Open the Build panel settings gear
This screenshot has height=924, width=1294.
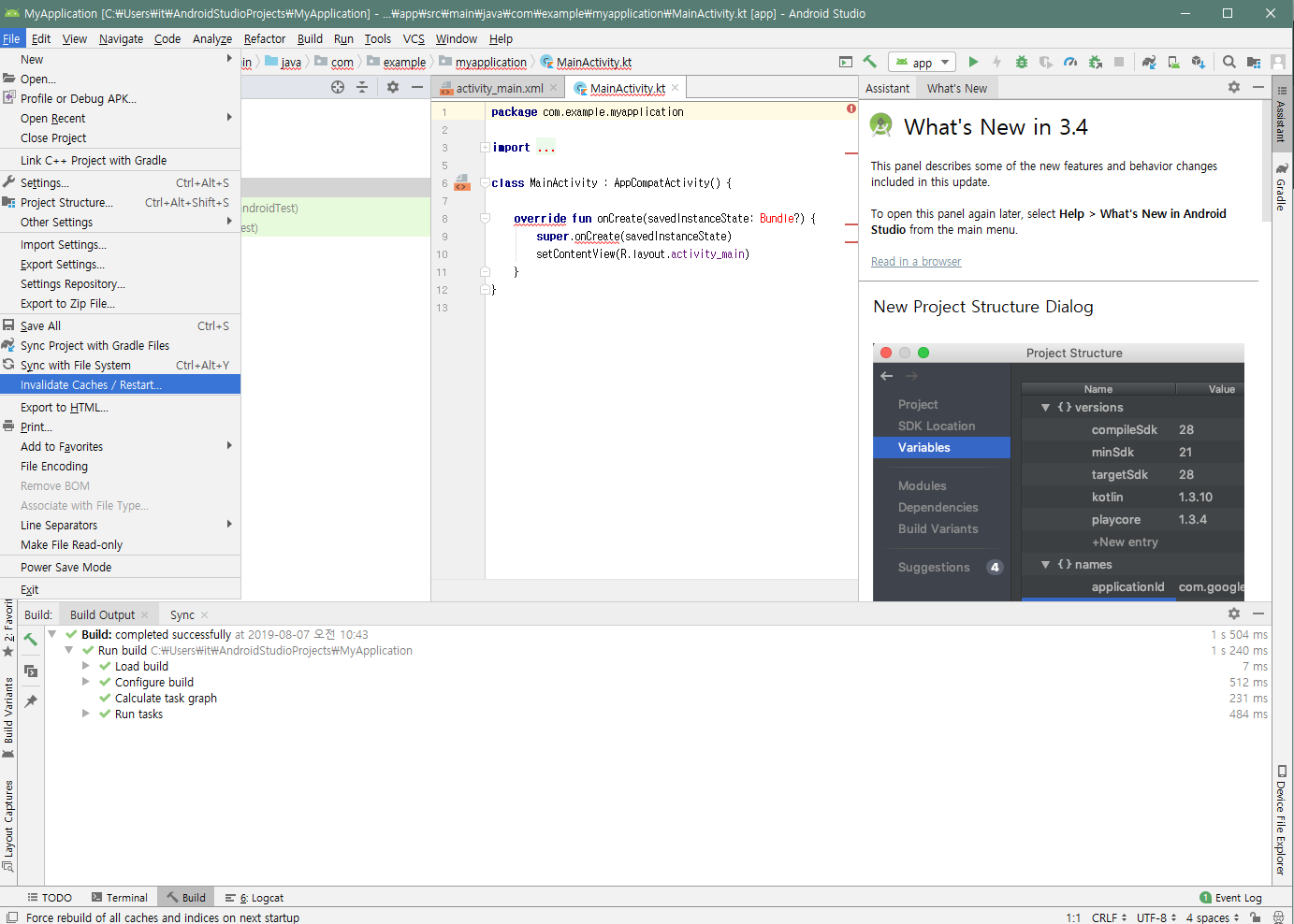point(1234,614)
